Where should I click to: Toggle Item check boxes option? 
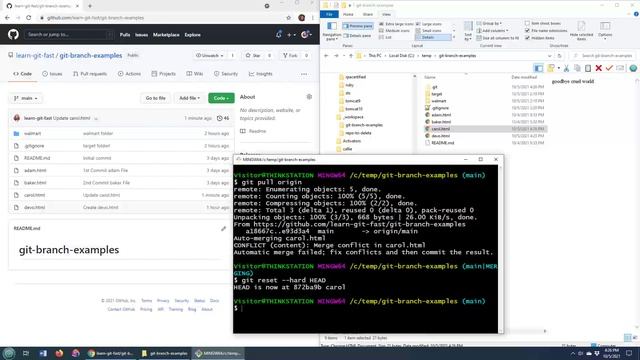(543, 24)
